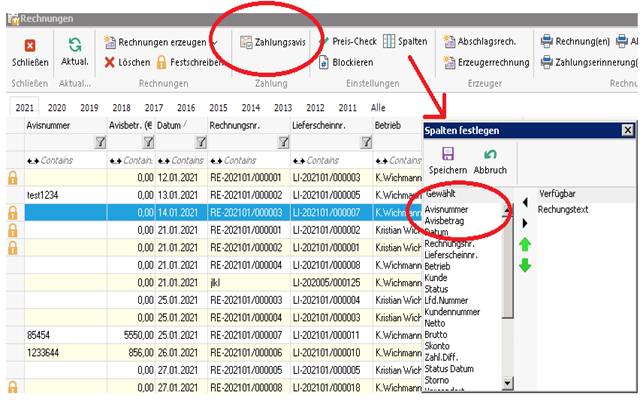The image size is (640, 408).
Task: Refresh the list with Aktual.
Action: [x=75, y=45]
